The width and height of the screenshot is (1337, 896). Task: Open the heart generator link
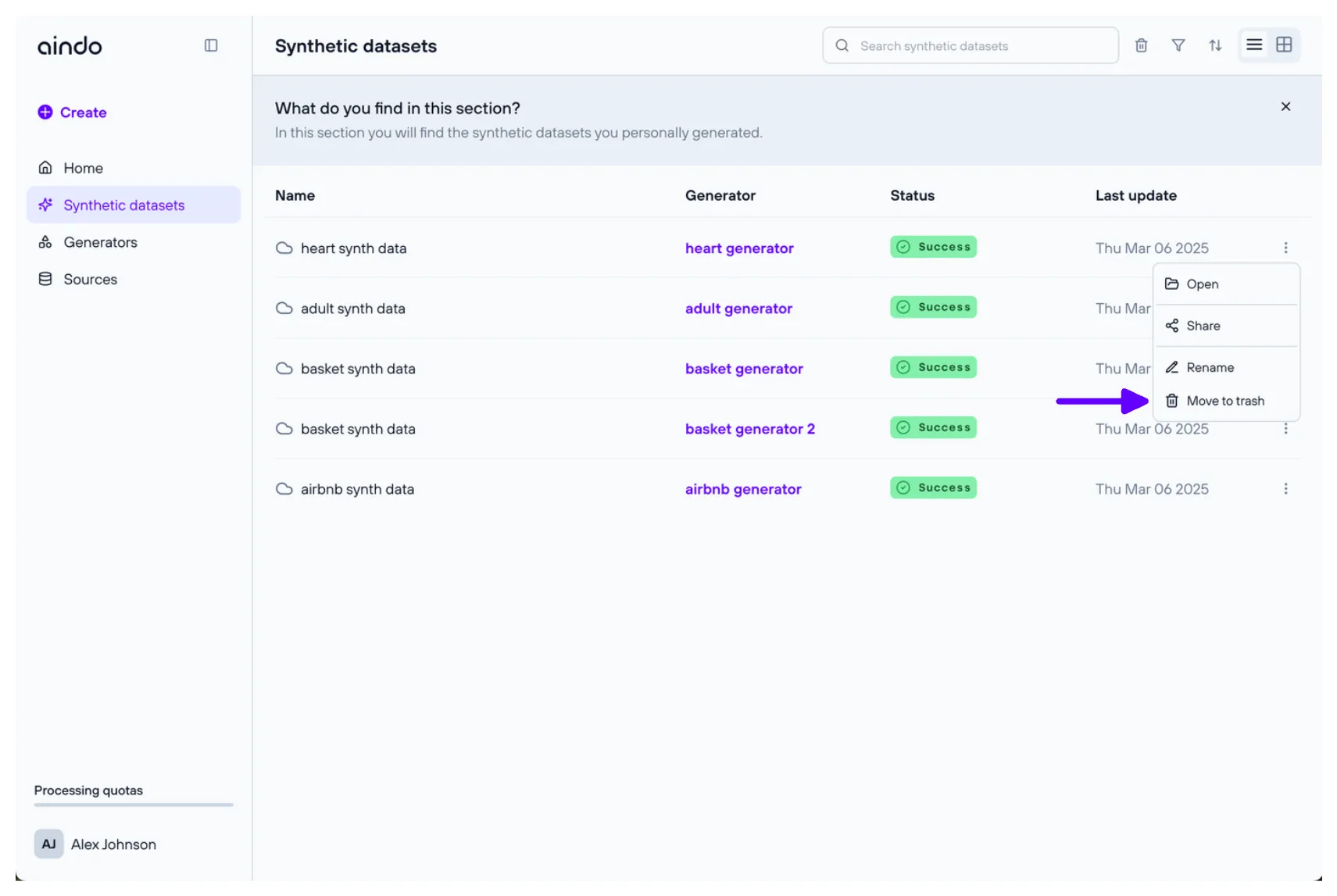click(738, 248)
